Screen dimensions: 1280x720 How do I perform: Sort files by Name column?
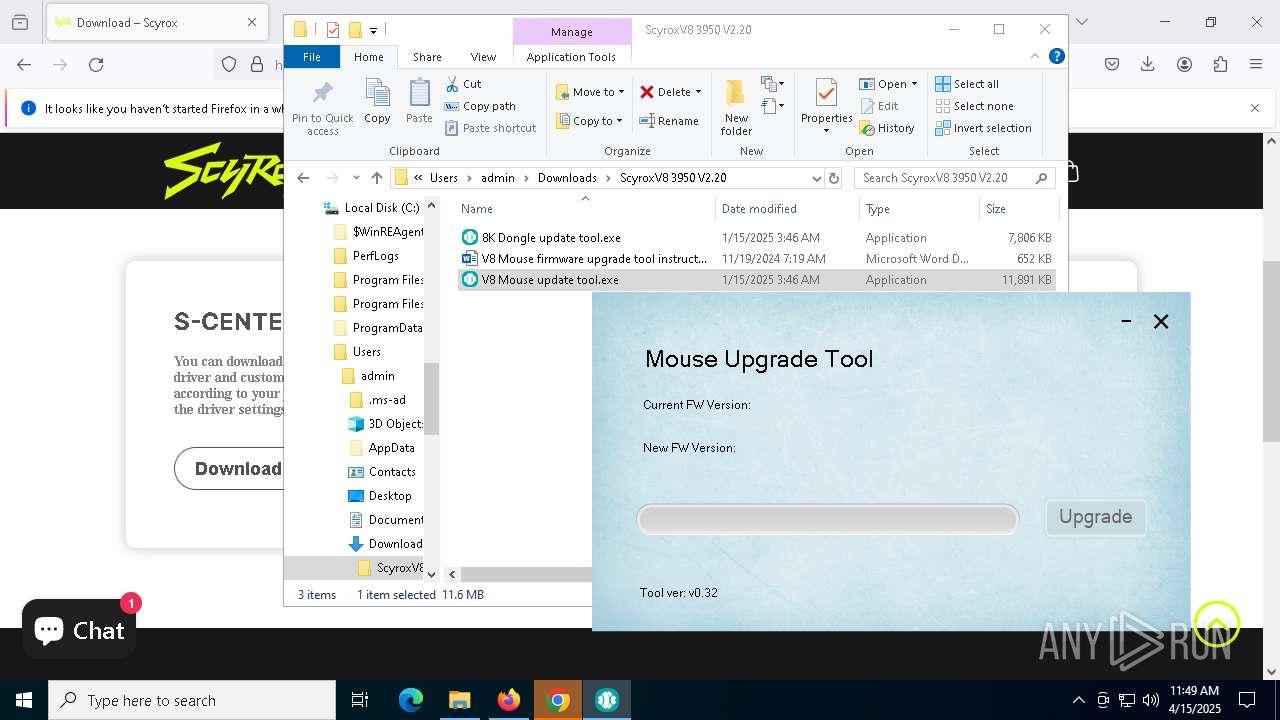click(x=585, y=209)
